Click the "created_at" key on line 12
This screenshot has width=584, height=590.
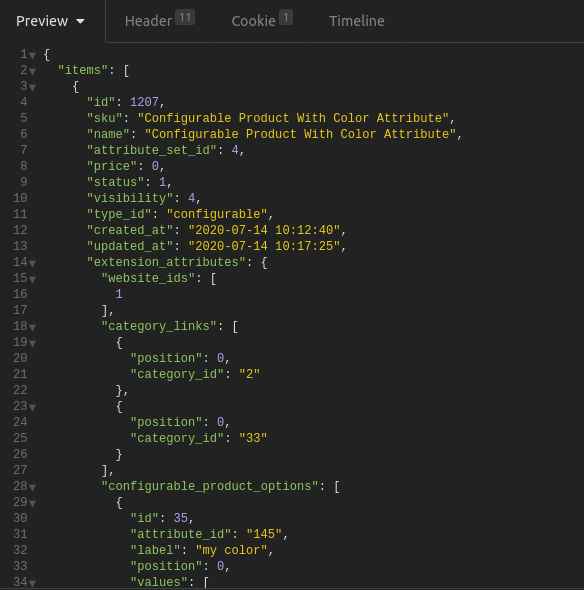pos(130,230)
